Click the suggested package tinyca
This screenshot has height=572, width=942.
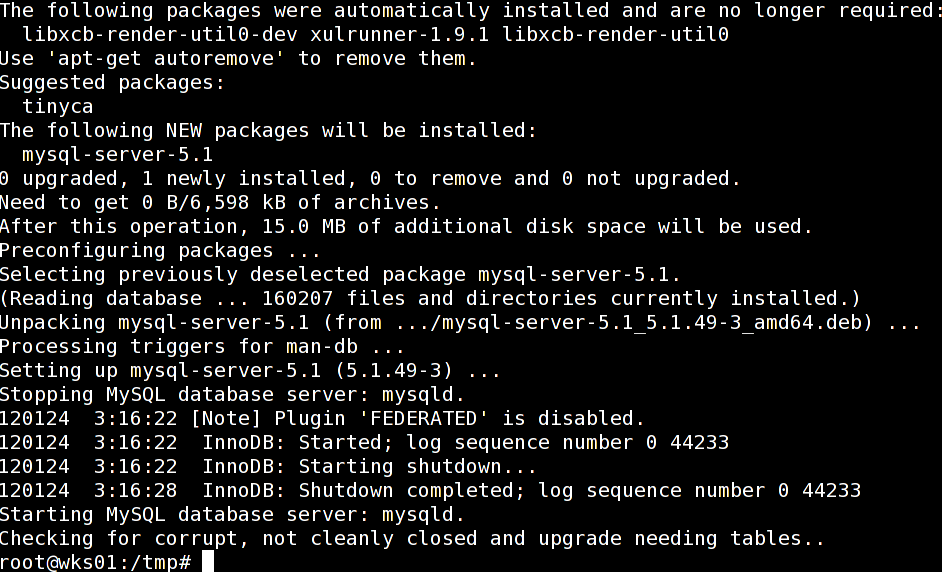58,106
